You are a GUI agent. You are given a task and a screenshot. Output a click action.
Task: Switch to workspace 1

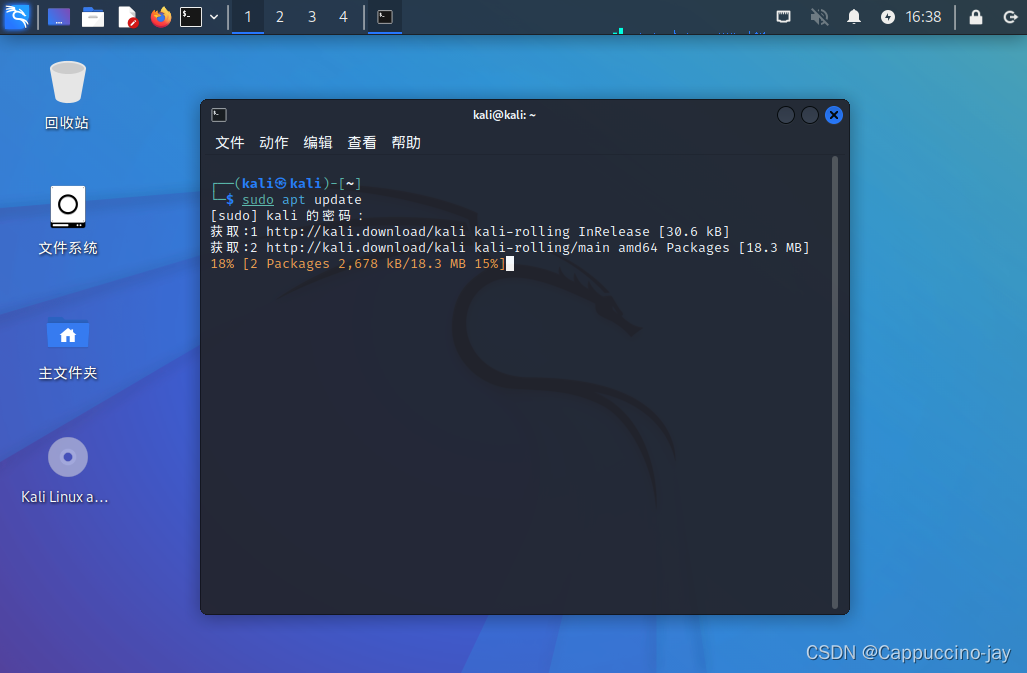point(248,17)
